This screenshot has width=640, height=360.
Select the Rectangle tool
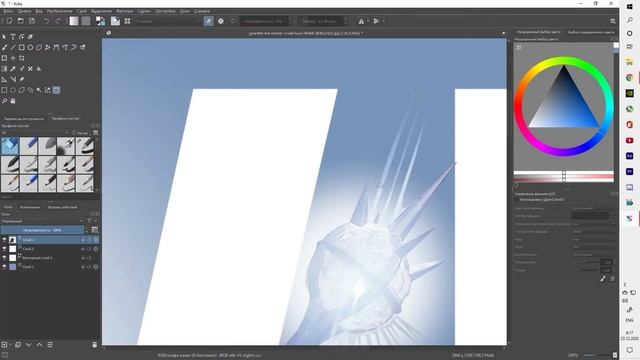(22, 47)
